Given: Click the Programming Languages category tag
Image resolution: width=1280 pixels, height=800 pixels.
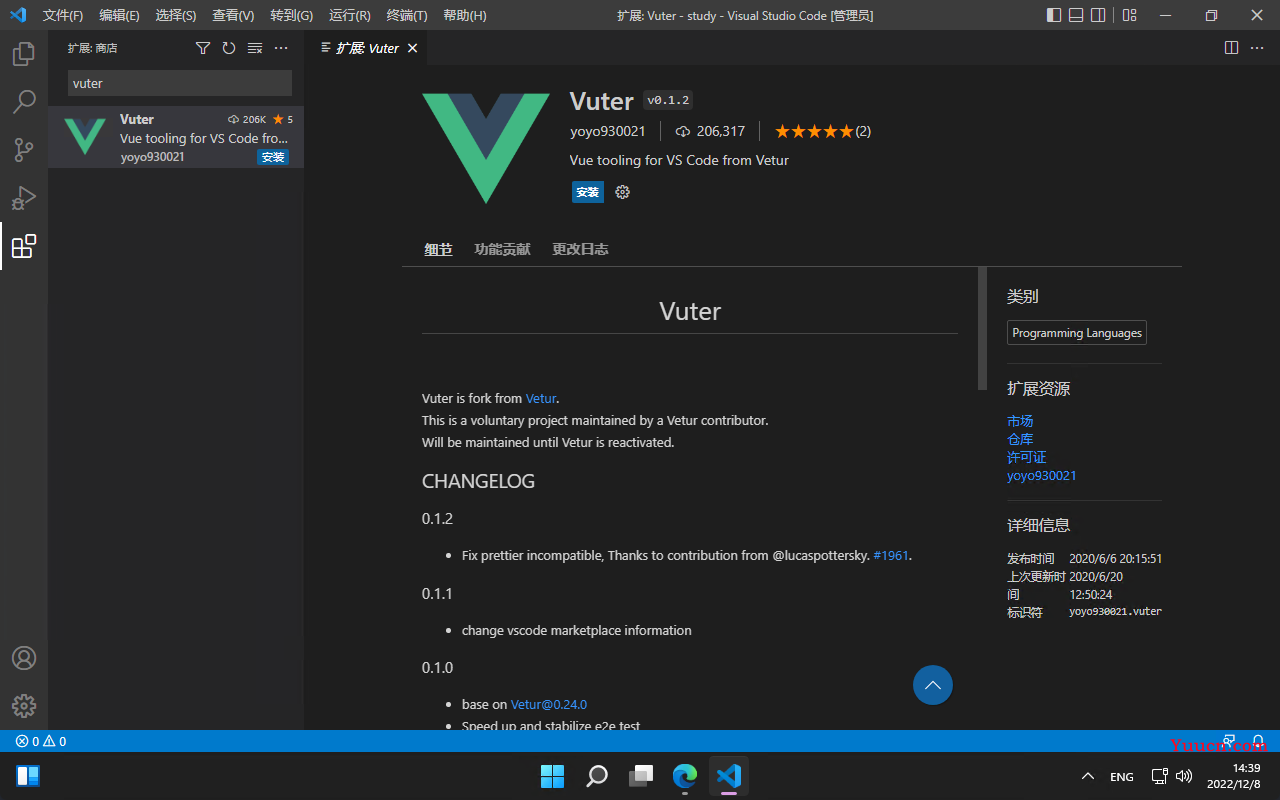Looking at the screenshot, I should [x=1077, y=333].
